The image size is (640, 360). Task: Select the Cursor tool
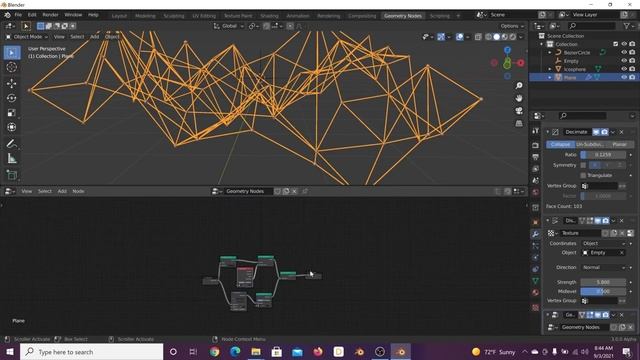tap(12, 67)
